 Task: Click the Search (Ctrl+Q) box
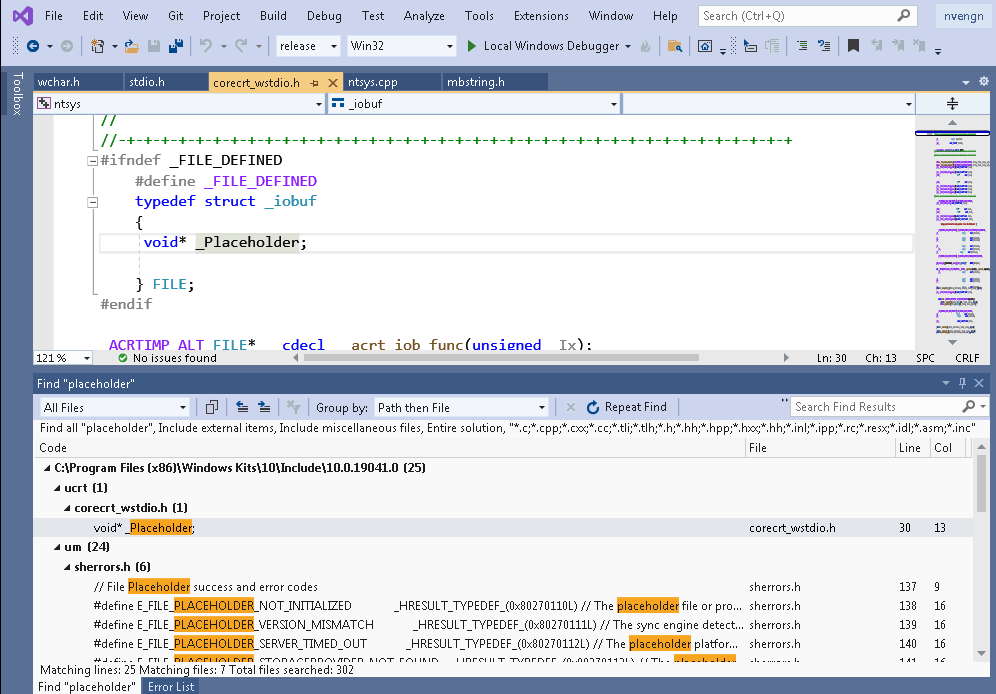(x=807, y=16)
